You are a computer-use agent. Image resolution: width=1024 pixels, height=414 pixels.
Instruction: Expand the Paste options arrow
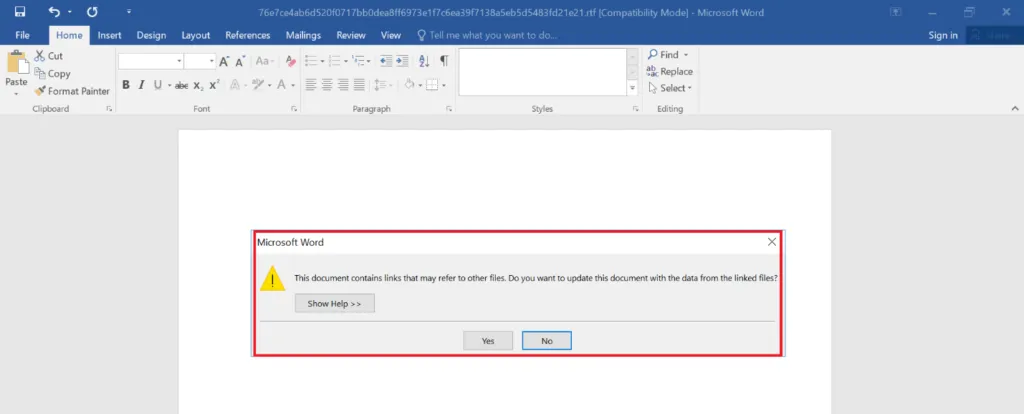[16, 93]
